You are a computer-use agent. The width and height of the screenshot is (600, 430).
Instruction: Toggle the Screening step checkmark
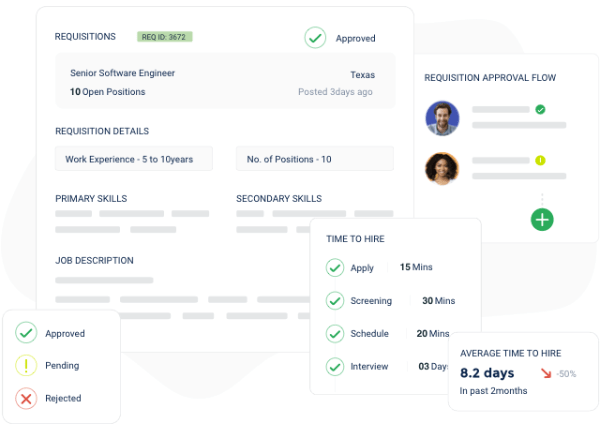point(335,301)
